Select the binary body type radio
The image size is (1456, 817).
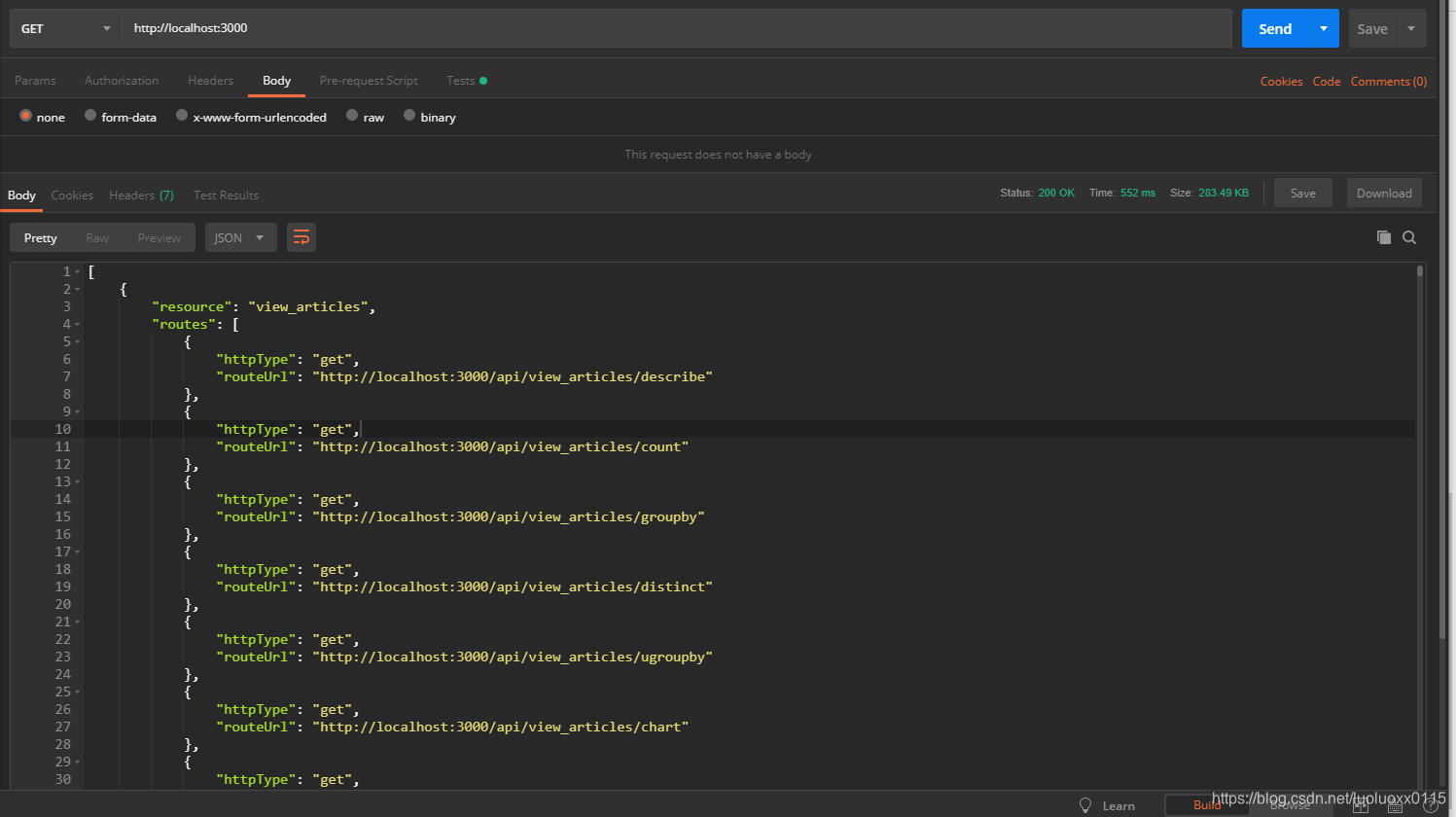(x=409, y=116)
